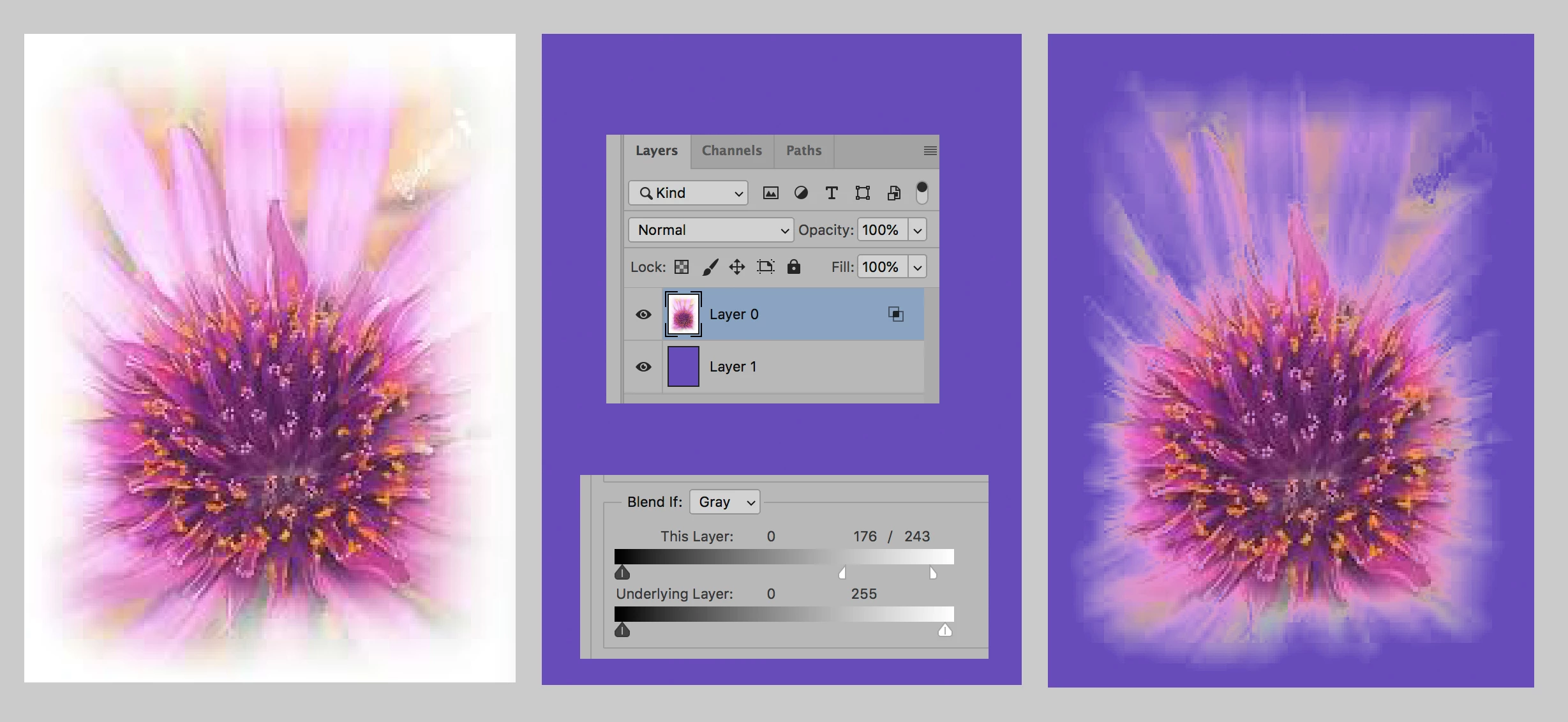The height and width of the screenshot is (722, 1568).
Task: Select the Layer 1 purple thumbnail
Action: tap(683, 366)
